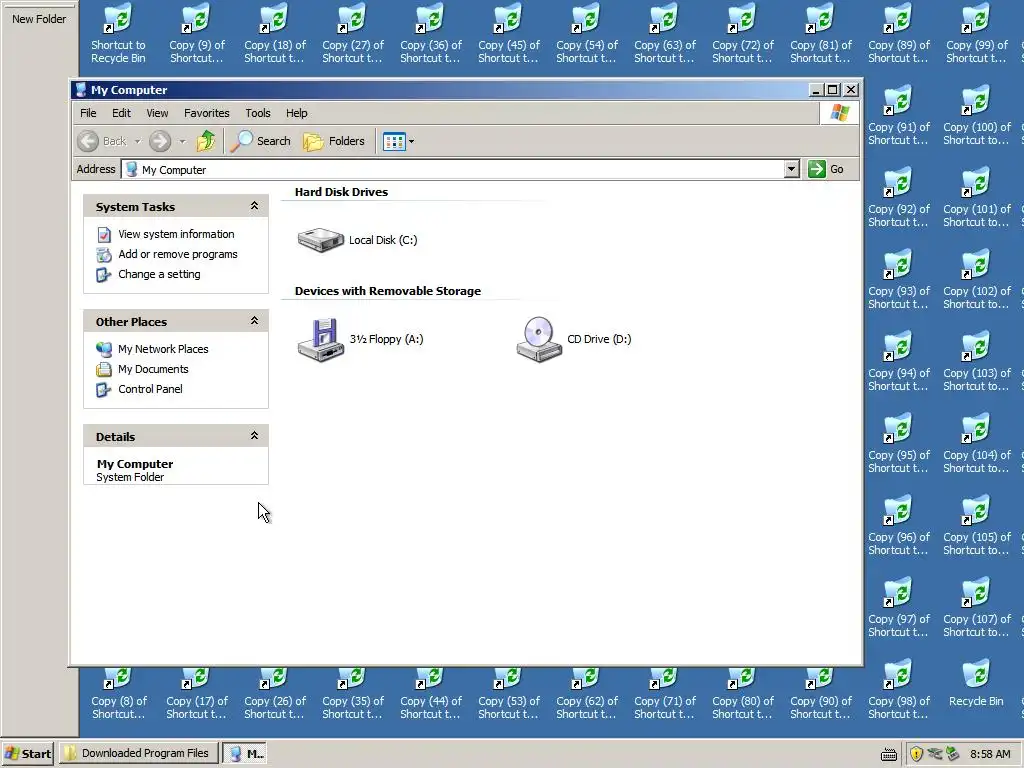The height and width of the screenshot is (768, 1024).
Task: Select Copy (98) of Shortcut desktop icon
Action: [x=899, y=690]
